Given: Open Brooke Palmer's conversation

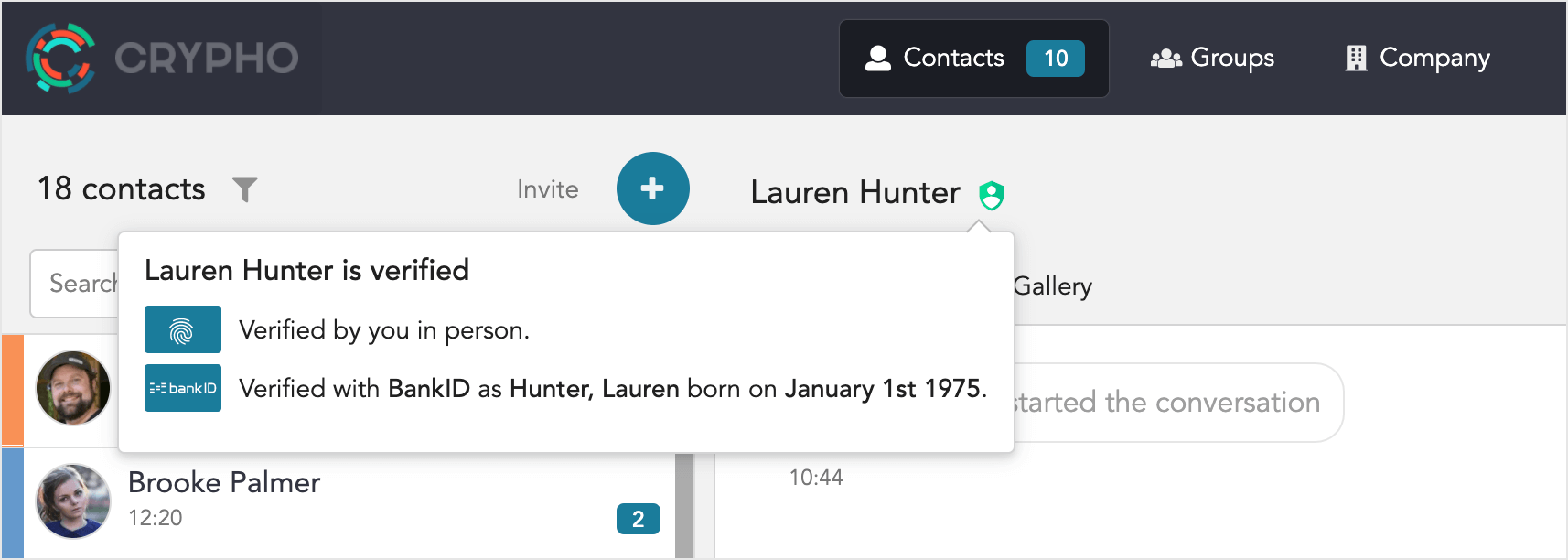Looking at the screenshot, I should (349, 501).
